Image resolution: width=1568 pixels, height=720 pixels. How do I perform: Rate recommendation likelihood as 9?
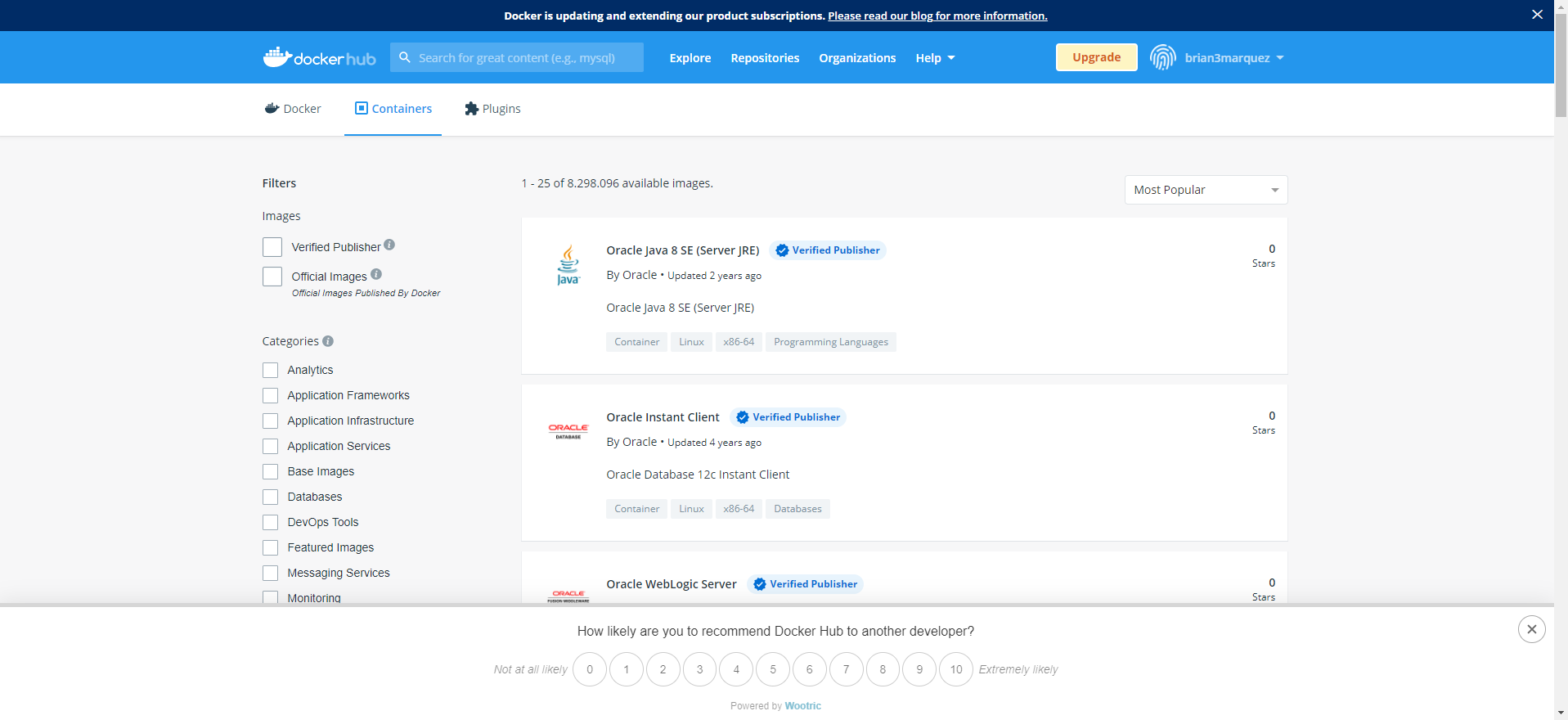point(919,669)
